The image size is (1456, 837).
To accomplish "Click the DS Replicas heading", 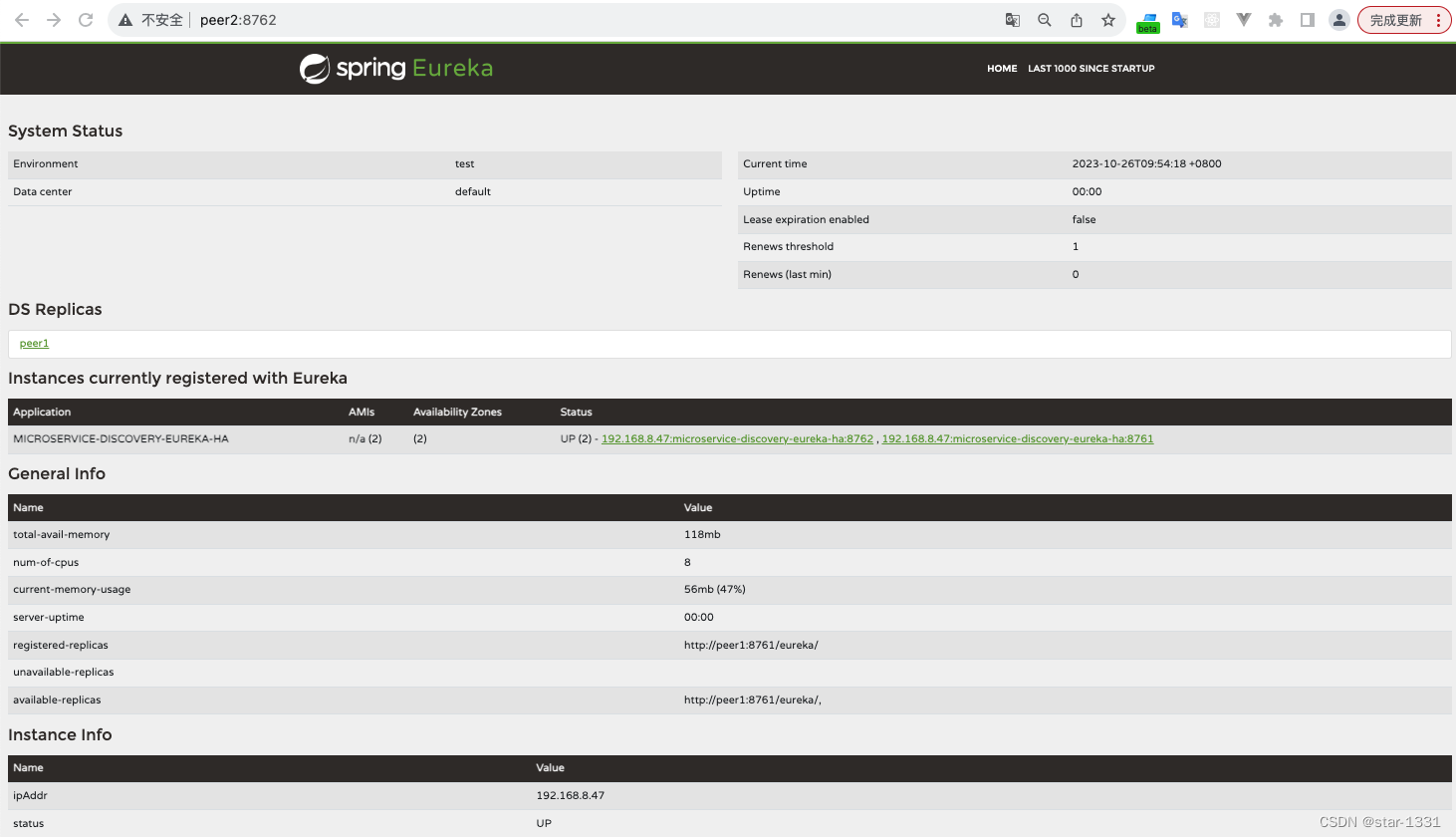I will tap(55, 310).
